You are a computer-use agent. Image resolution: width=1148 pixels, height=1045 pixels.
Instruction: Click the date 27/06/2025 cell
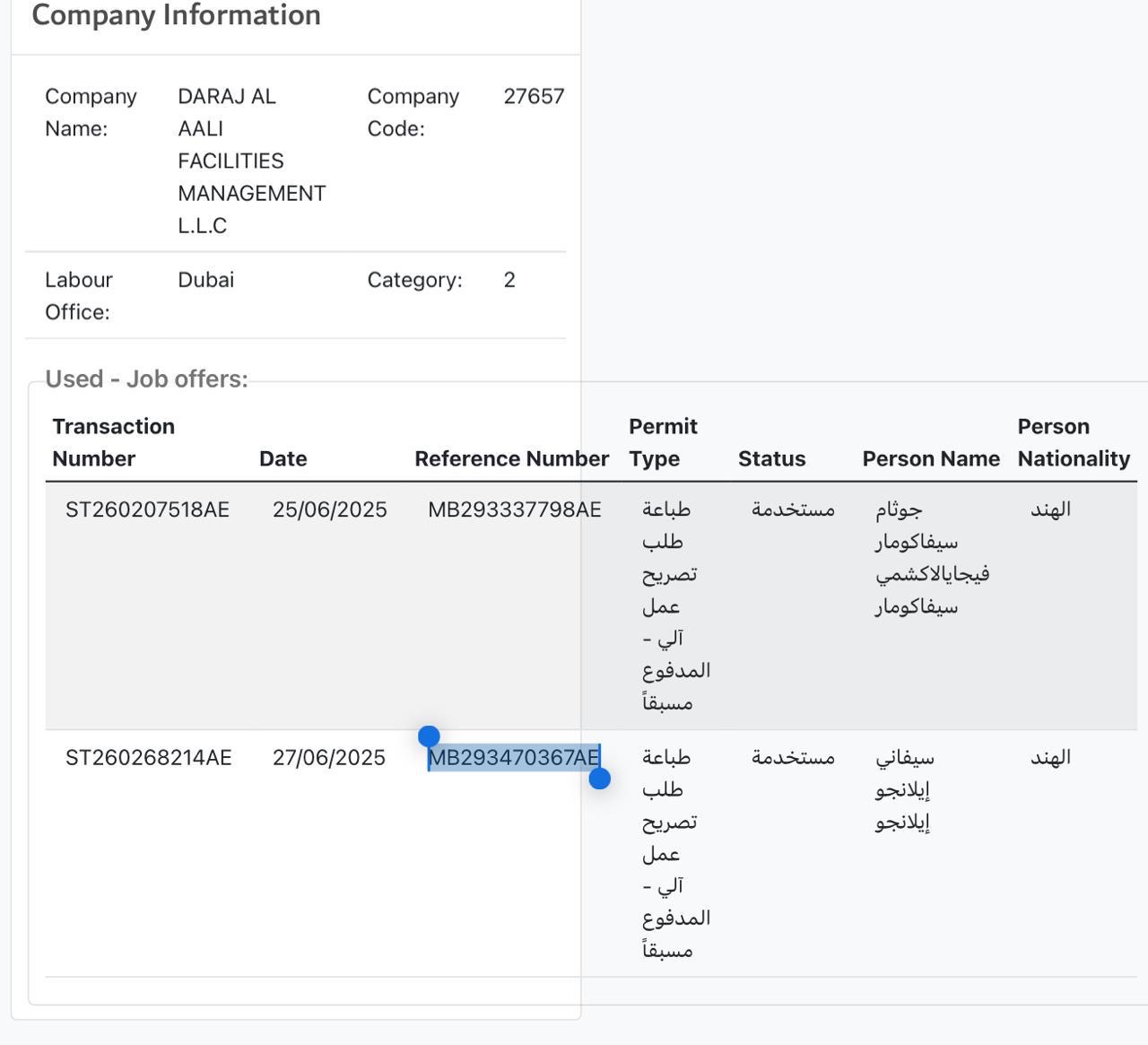pyautogui.click(x=328, y=758)
